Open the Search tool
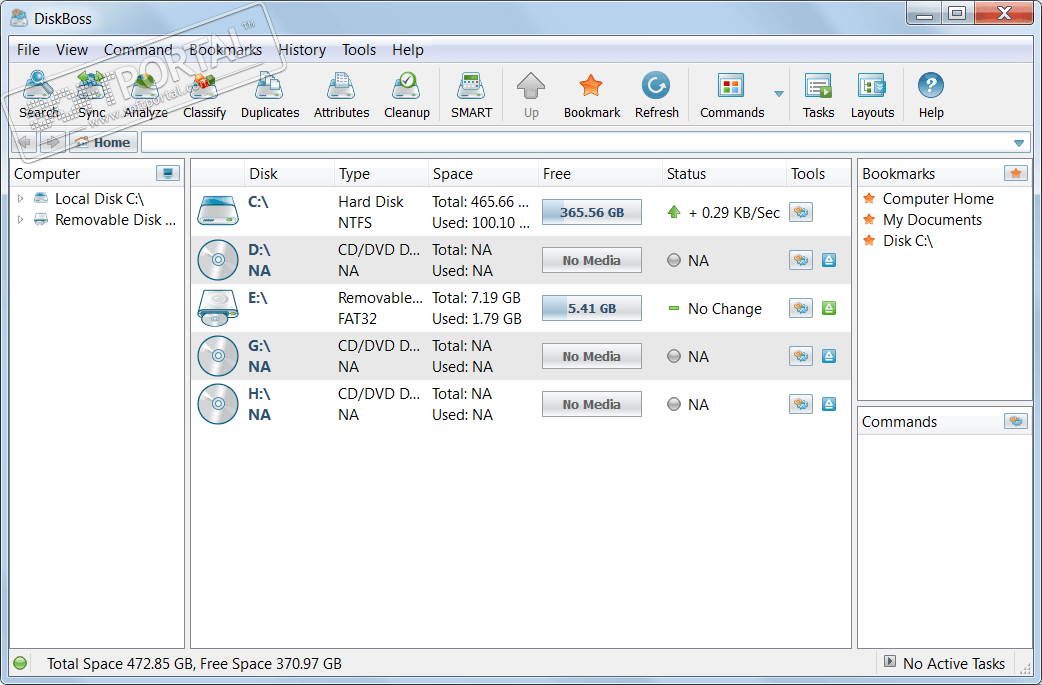 click(39, 94)
